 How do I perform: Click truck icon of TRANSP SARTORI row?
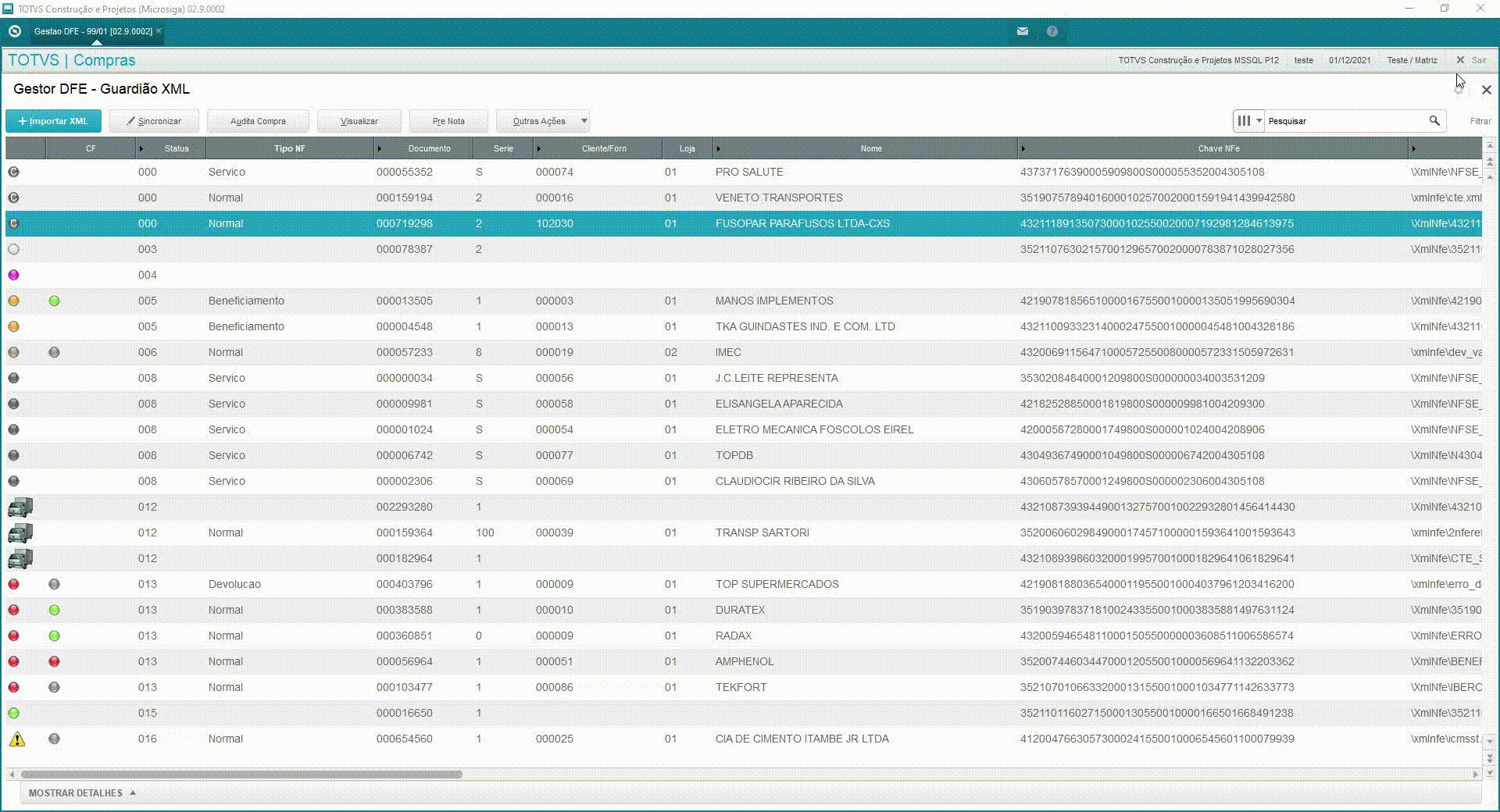pos(20,532)
